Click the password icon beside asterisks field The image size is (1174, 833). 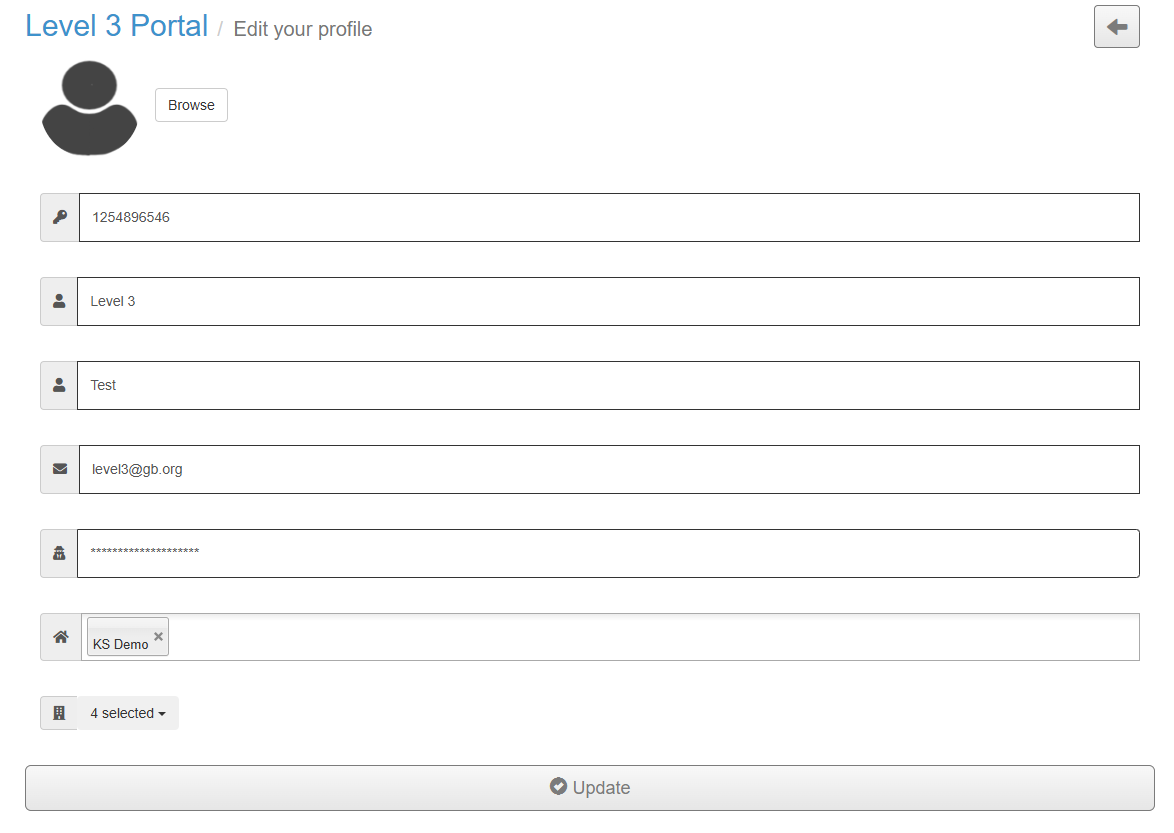59,553
